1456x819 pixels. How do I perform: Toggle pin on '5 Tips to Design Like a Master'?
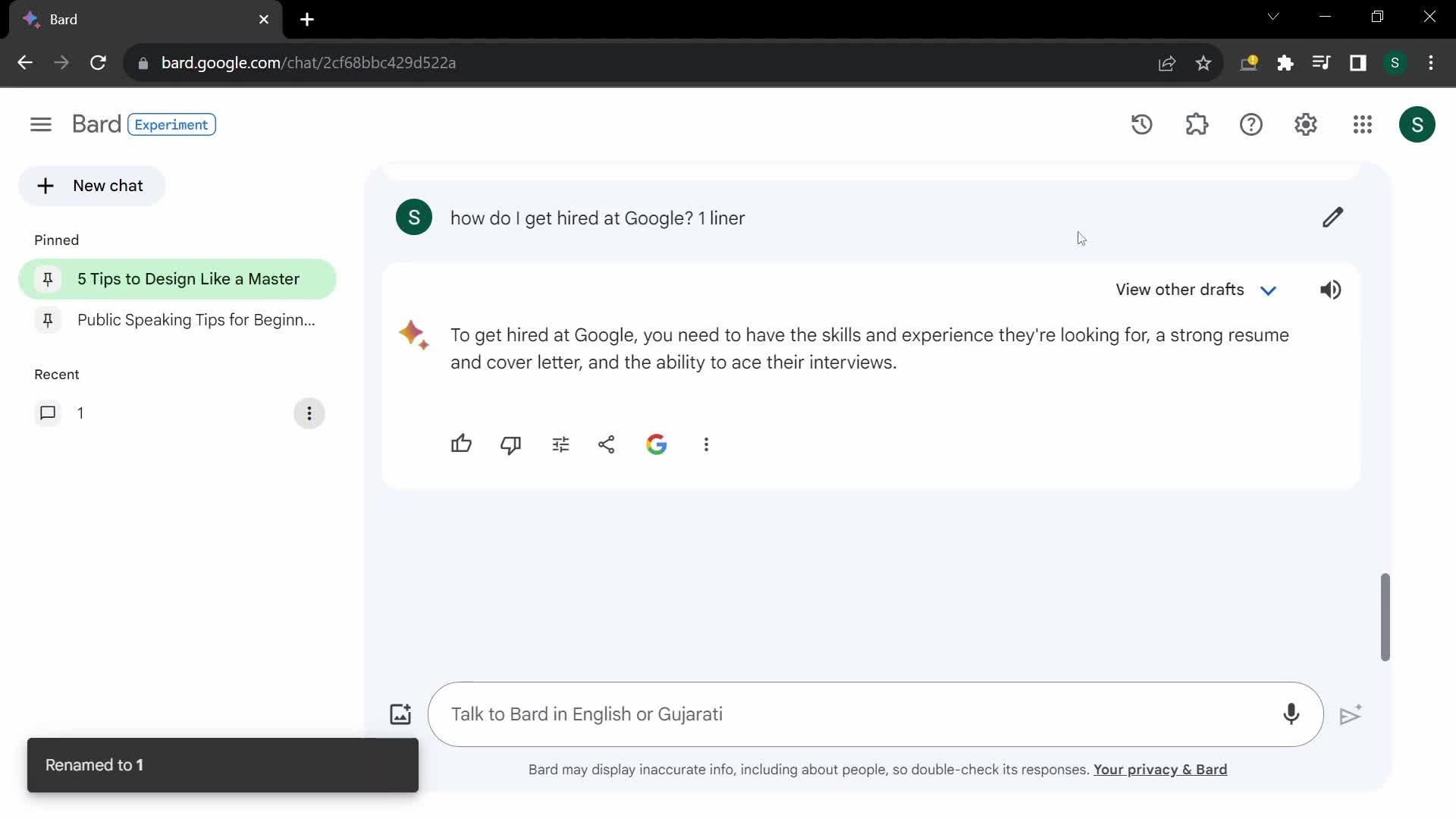click(47, 279)
